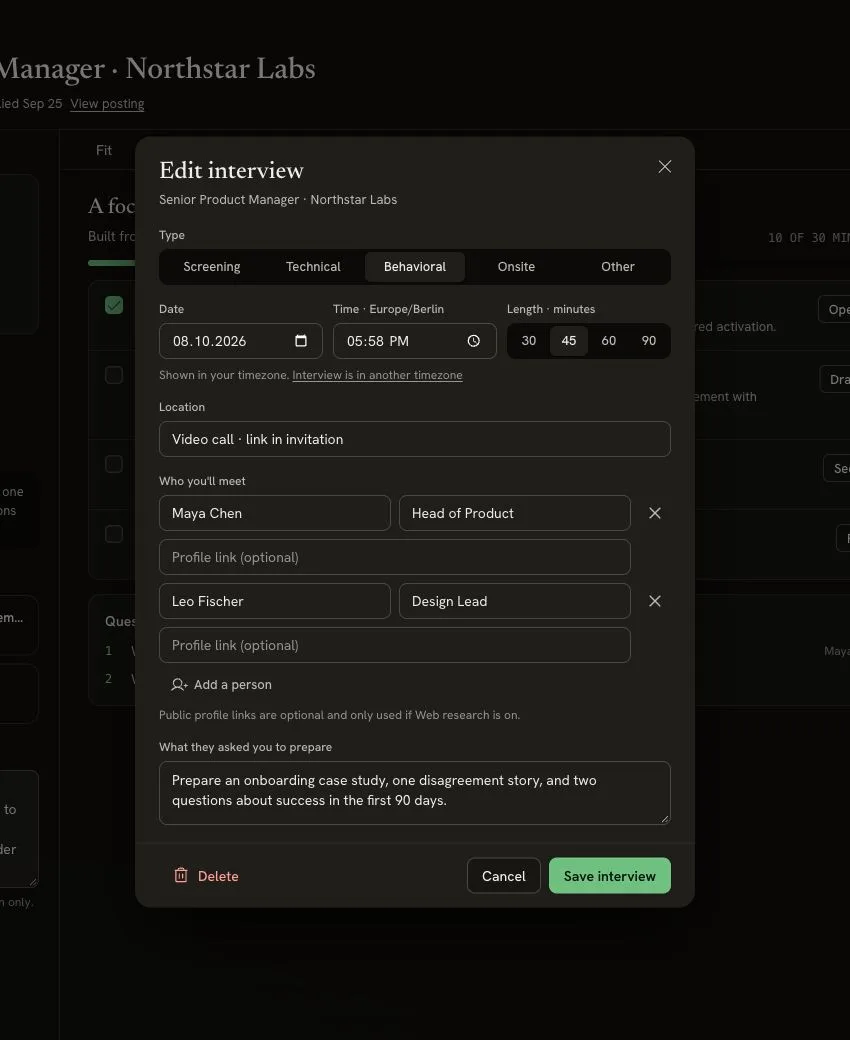Grab the preparation textarea resize handle
This screenshot has height=1040, width=850.
665,819
